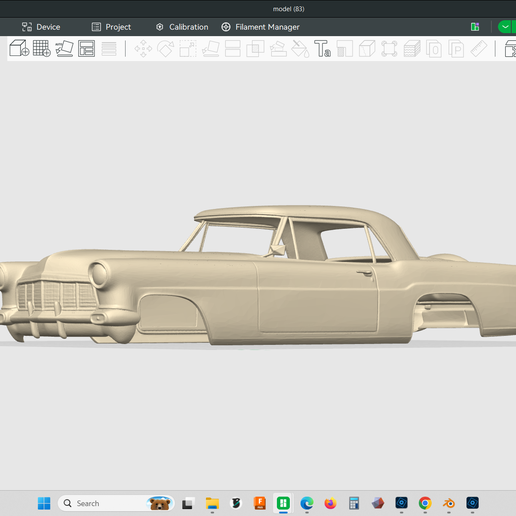516x516 pixels.
Task: Click the Add model cube icon
Action: pos(19,48)
